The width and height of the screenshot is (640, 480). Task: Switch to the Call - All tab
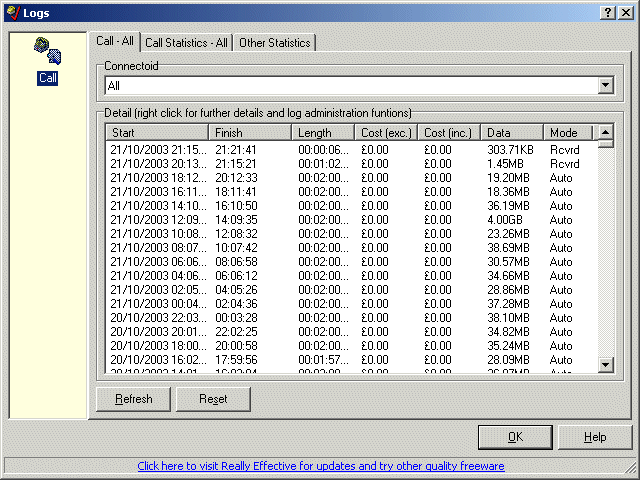pyautogui.click(x=115, y=41)
